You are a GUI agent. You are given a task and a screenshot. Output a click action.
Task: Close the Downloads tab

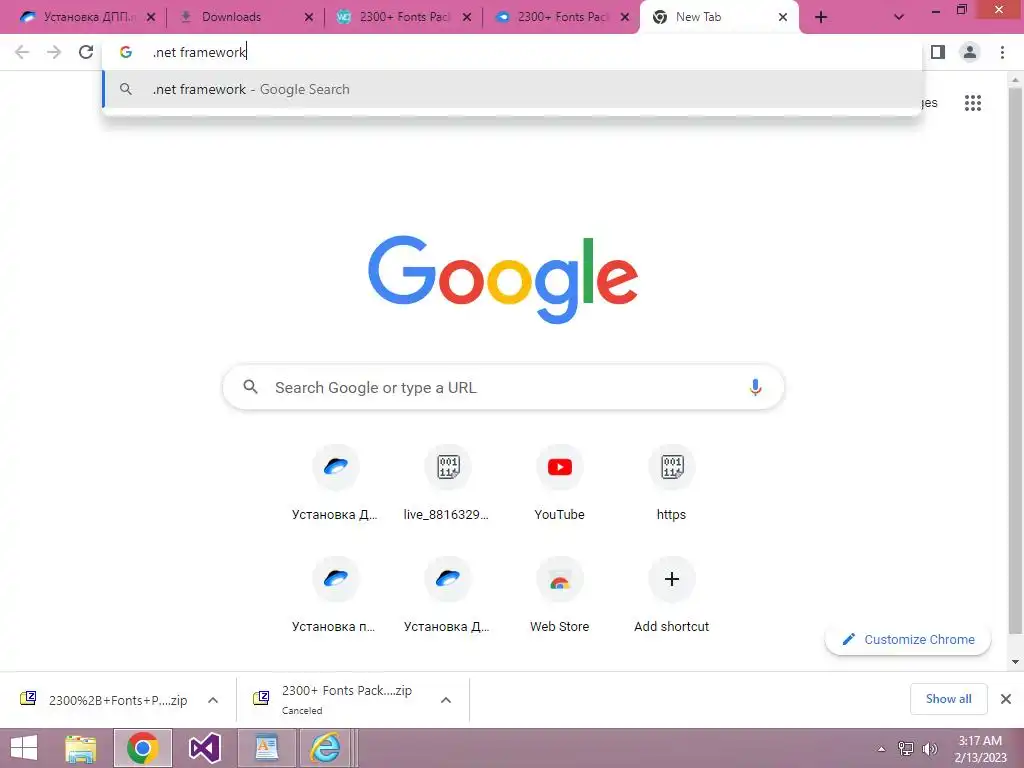309,17
